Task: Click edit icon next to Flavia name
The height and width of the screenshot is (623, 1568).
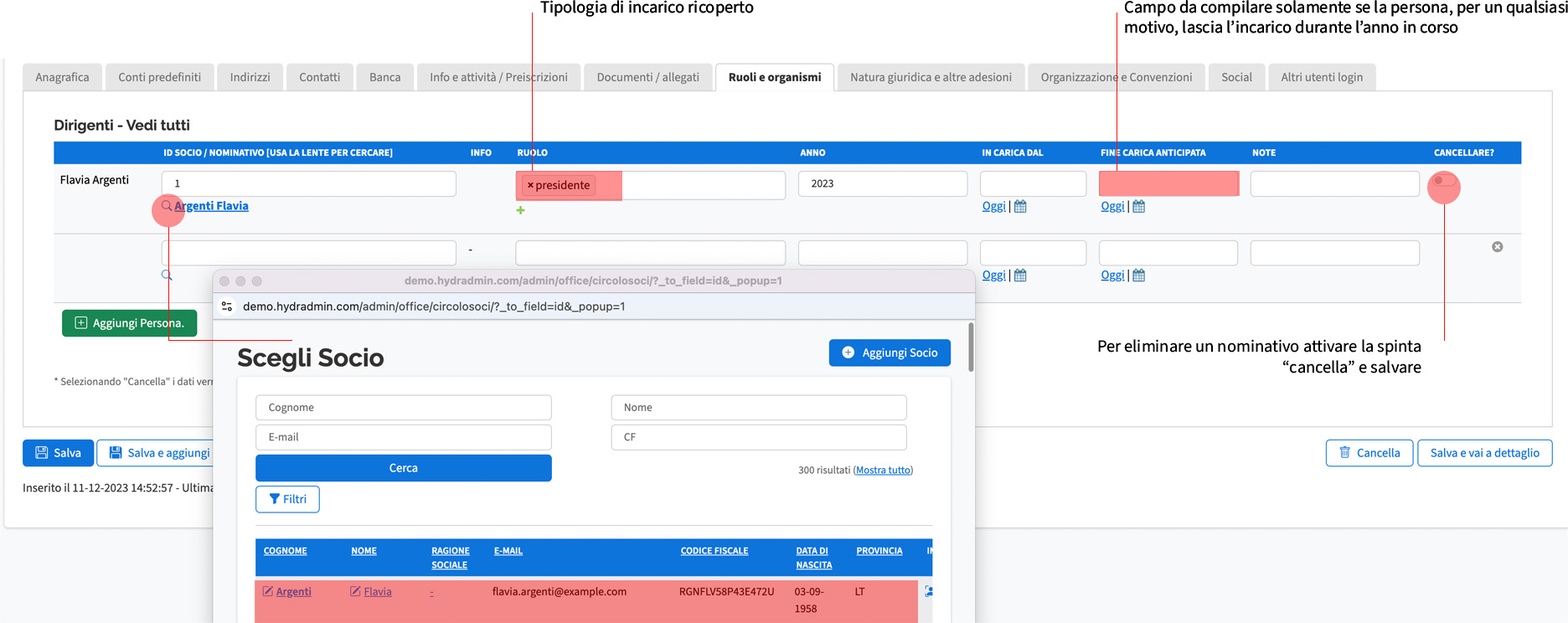Action: (x=355, y=591)
